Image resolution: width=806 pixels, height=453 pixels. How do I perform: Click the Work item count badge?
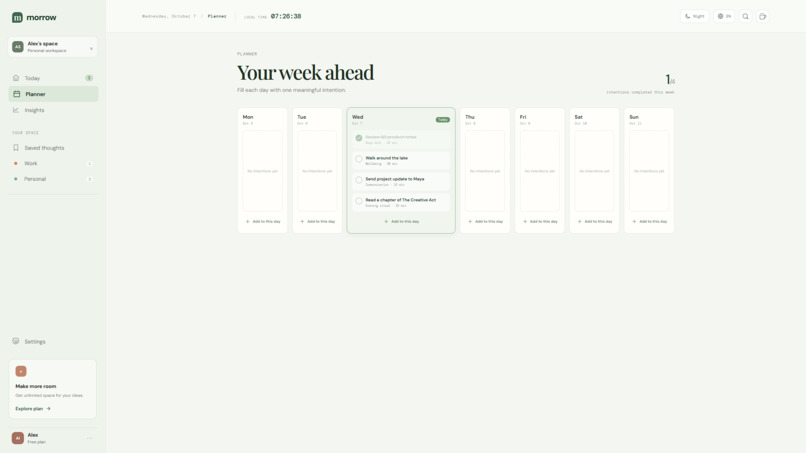point(89,164)
